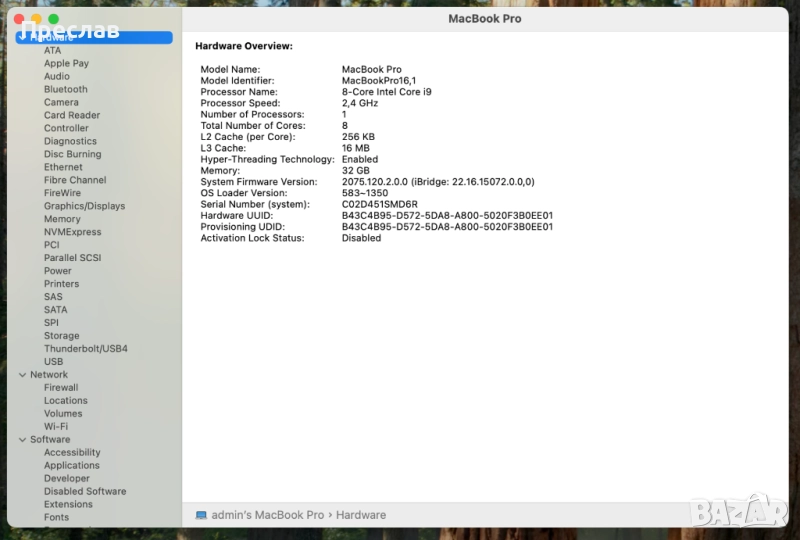Select Storage in the sidebar
Viewport: 800px width, 540px height.
pyautogui.click(x=61, y=336)
